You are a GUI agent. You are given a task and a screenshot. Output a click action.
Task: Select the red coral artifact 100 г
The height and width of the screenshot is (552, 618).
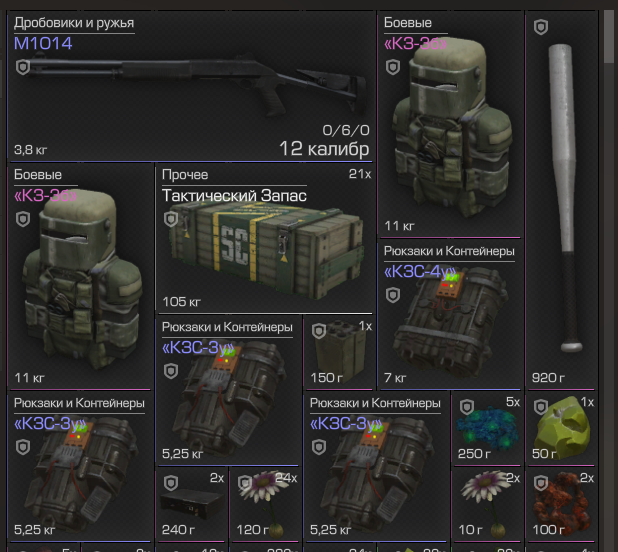tap(561, 504)
